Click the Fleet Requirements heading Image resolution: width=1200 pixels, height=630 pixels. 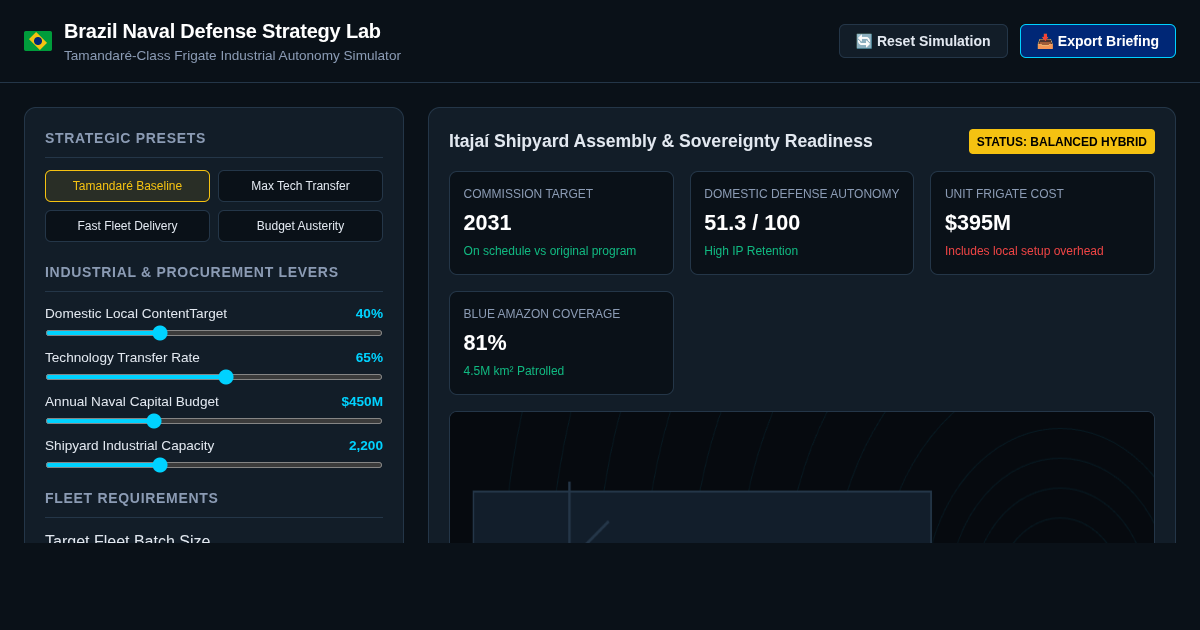[x=131, y=498]
